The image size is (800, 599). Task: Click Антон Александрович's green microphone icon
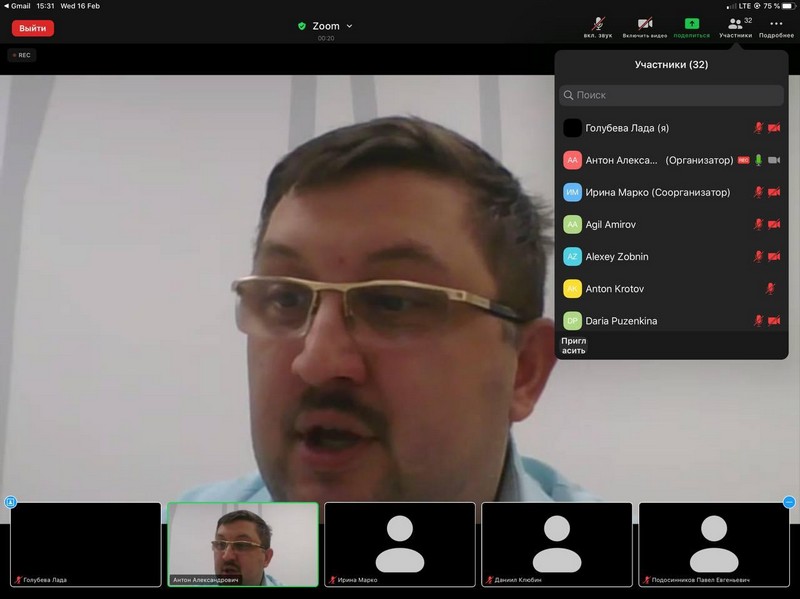[x=758, y=160]
